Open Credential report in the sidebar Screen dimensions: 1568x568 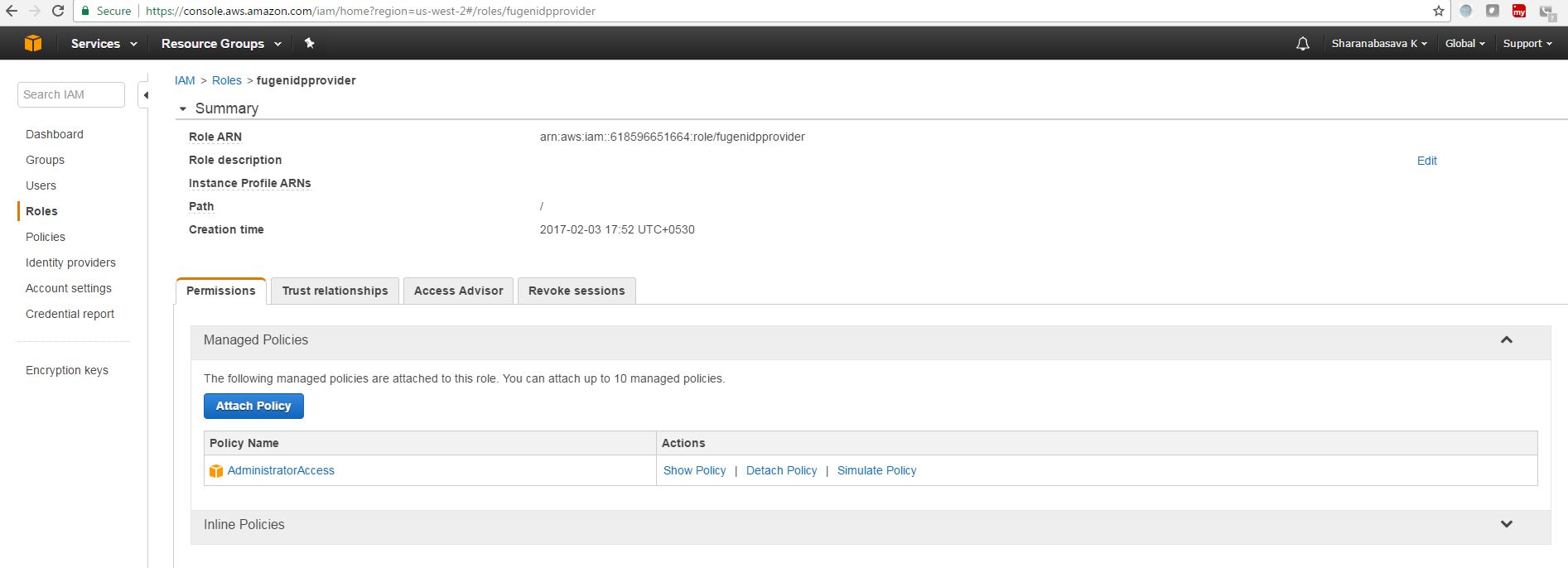[70, 314]
